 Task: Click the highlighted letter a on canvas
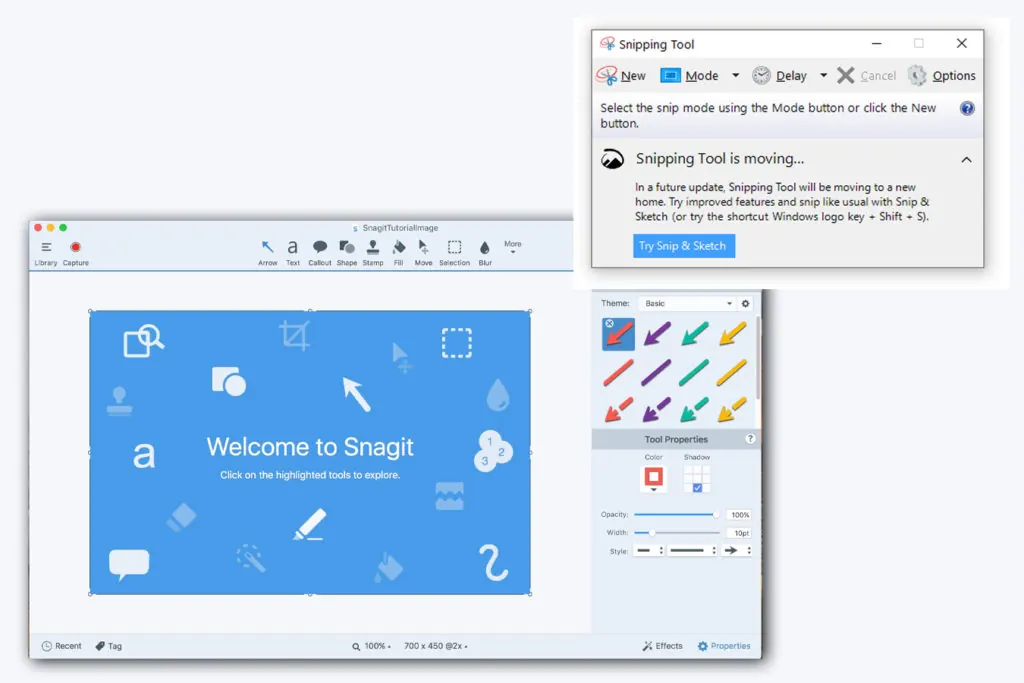144,454
